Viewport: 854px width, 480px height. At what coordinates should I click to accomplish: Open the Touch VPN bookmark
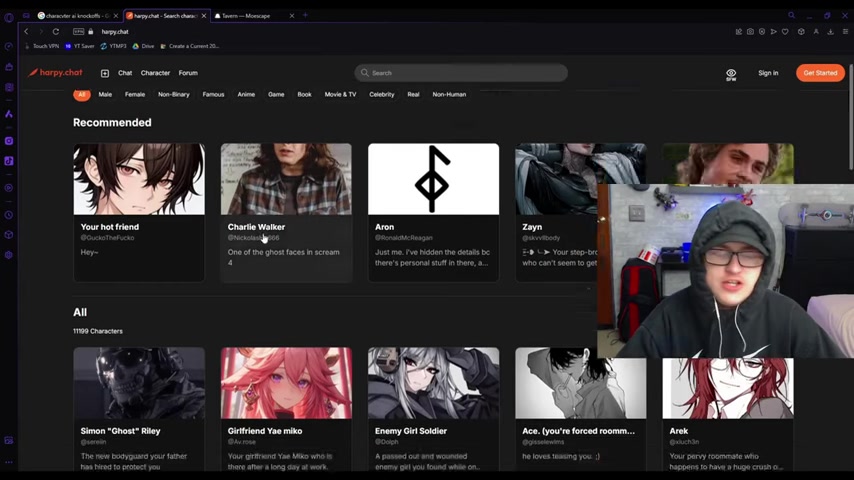point(42,46)
